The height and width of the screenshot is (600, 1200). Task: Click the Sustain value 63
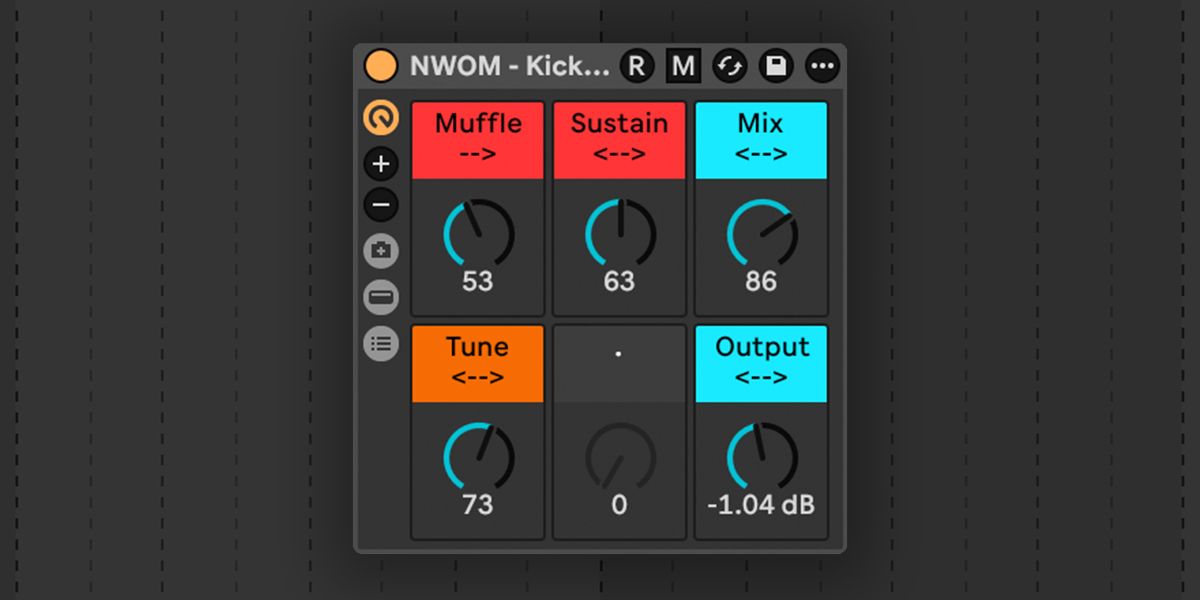click(x=619, y=282)
